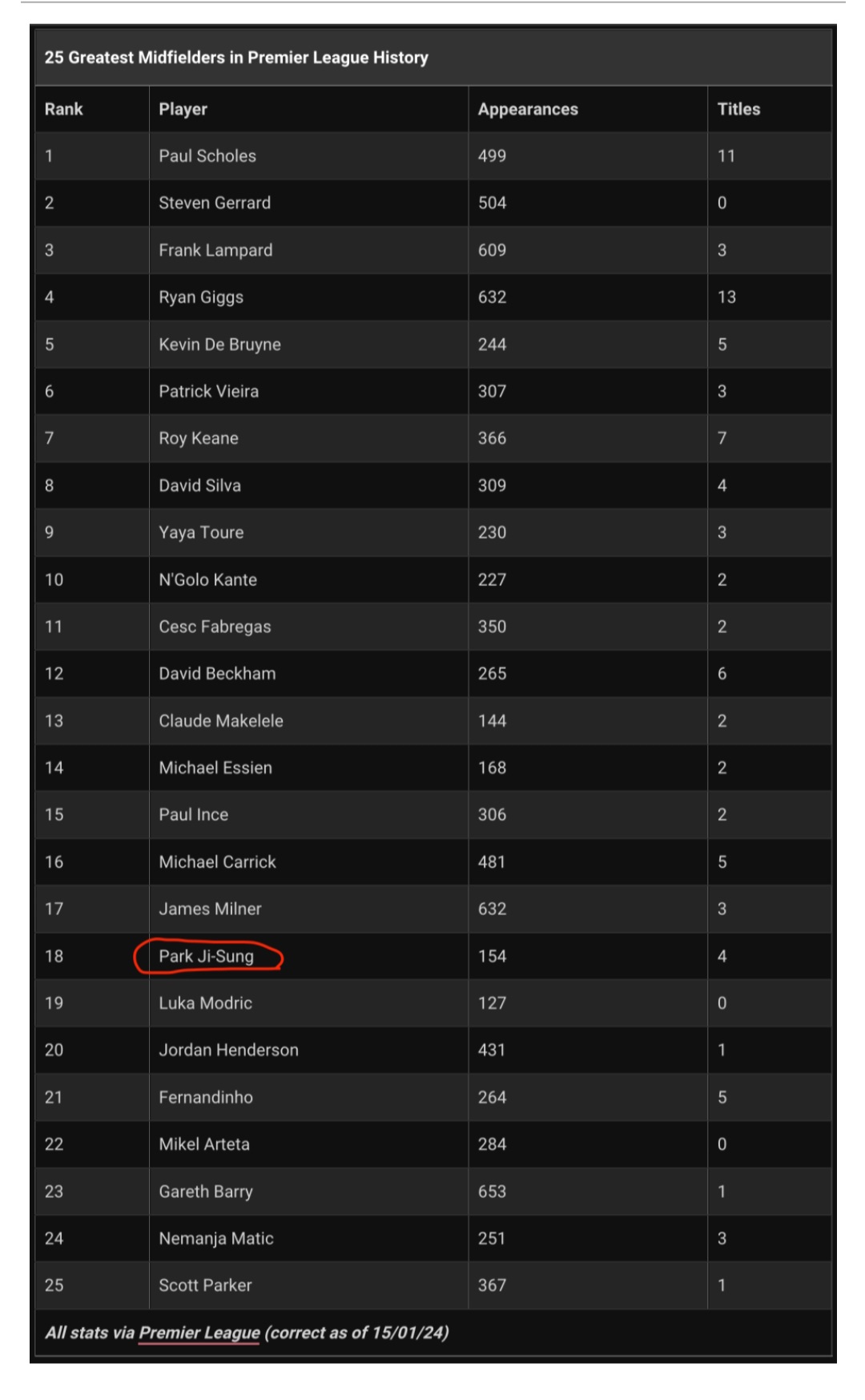
Task: Click Gareth Barry's 653 appearances cell
Action: [492, 1192]
